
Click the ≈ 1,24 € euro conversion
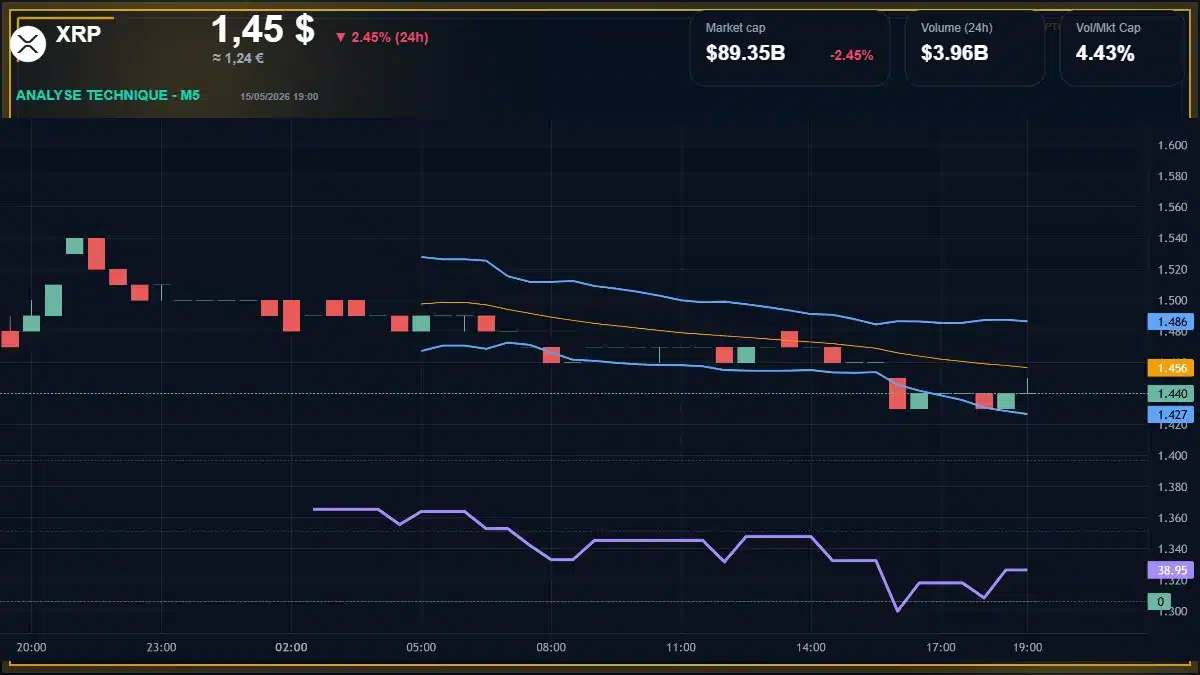pos(238,58)
